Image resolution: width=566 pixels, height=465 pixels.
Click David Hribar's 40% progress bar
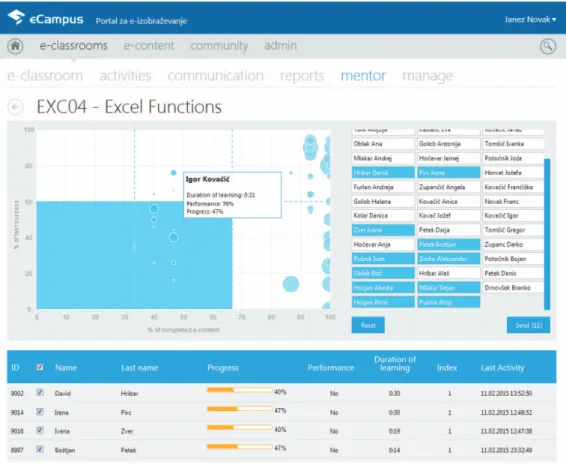click(x=240, y=390)
